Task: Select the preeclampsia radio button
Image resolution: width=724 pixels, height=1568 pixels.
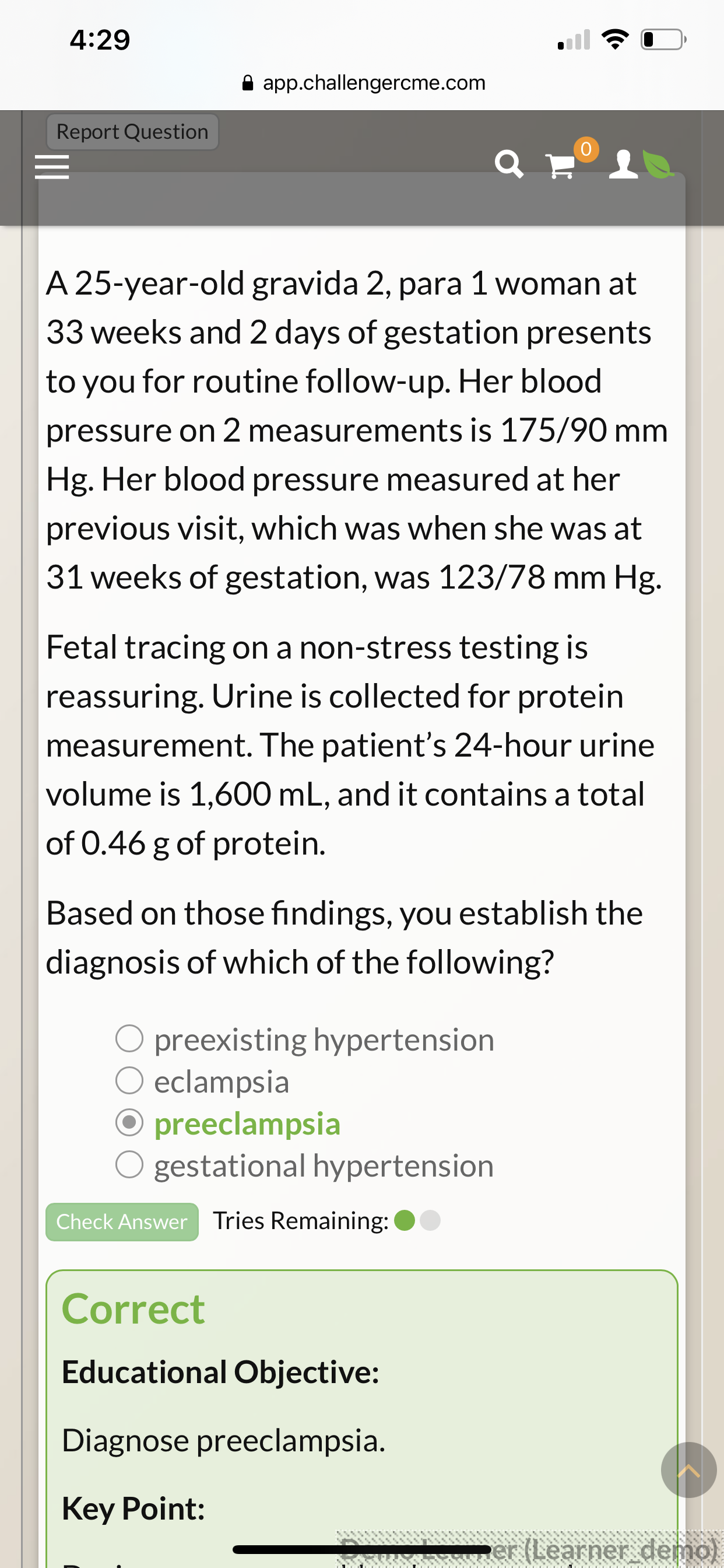Action: 129,1123
